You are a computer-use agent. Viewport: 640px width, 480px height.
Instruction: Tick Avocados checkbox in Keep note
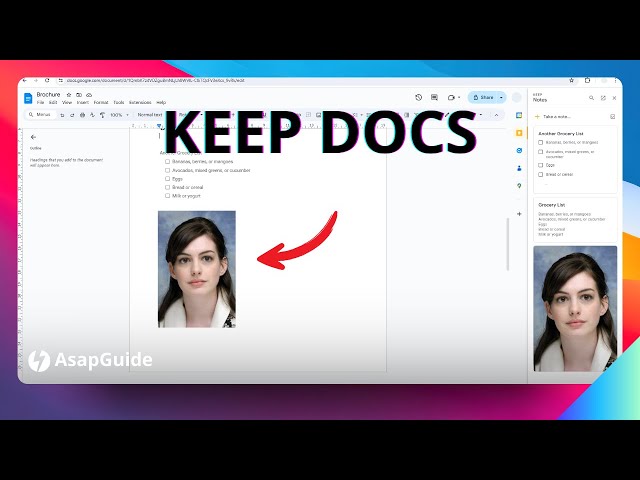540,152
